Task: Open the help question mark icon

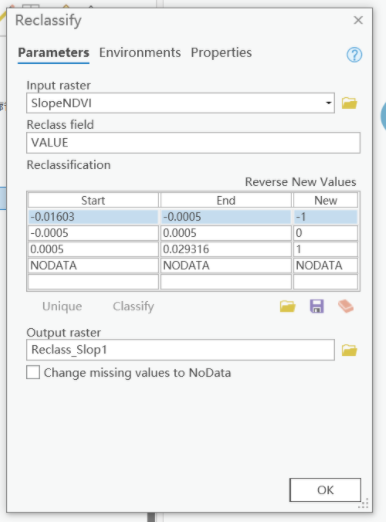Action: (x=354, y=55)
